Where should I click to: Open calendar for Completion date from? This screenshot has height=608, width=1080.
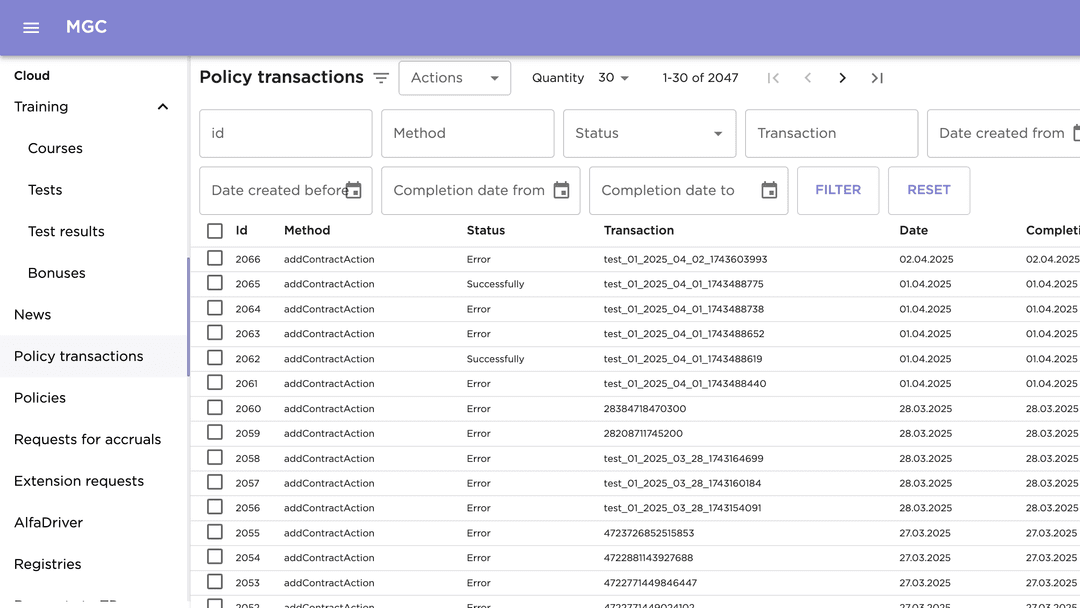[x=561, y=190]
